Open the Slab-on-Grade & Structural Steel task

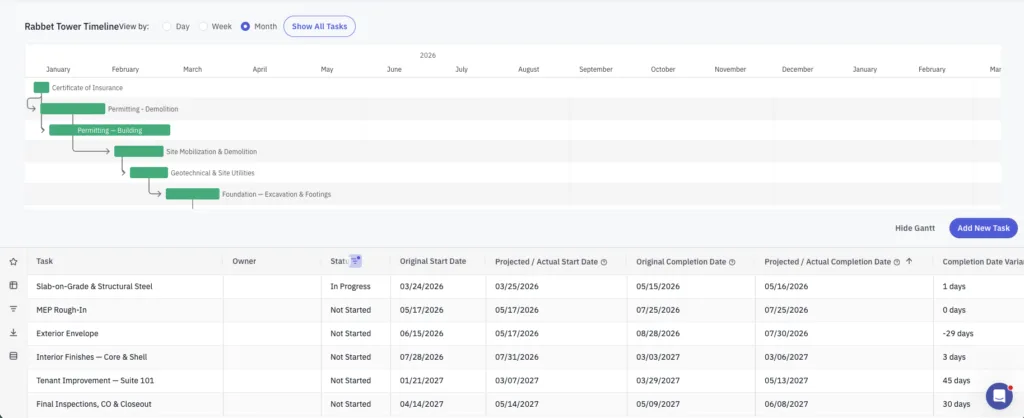tap(95, 286)
